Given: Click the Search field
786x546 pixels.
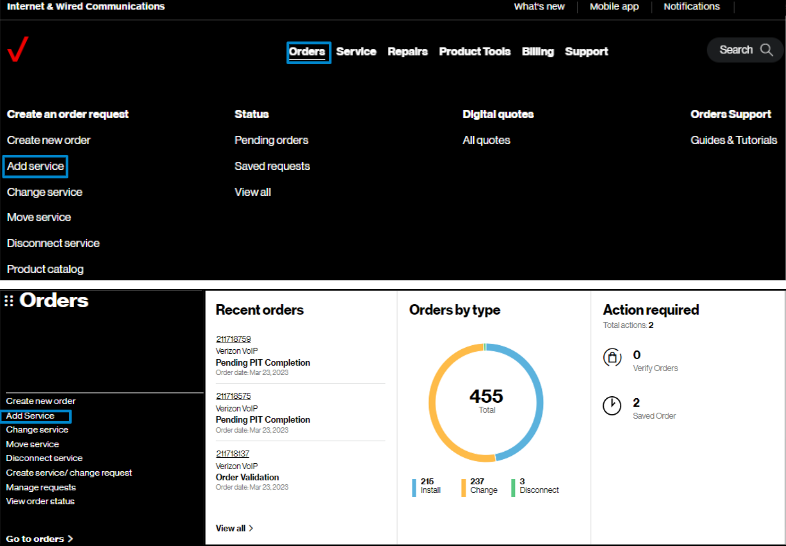Looking at the screenshot, I should tap(745, 50).
